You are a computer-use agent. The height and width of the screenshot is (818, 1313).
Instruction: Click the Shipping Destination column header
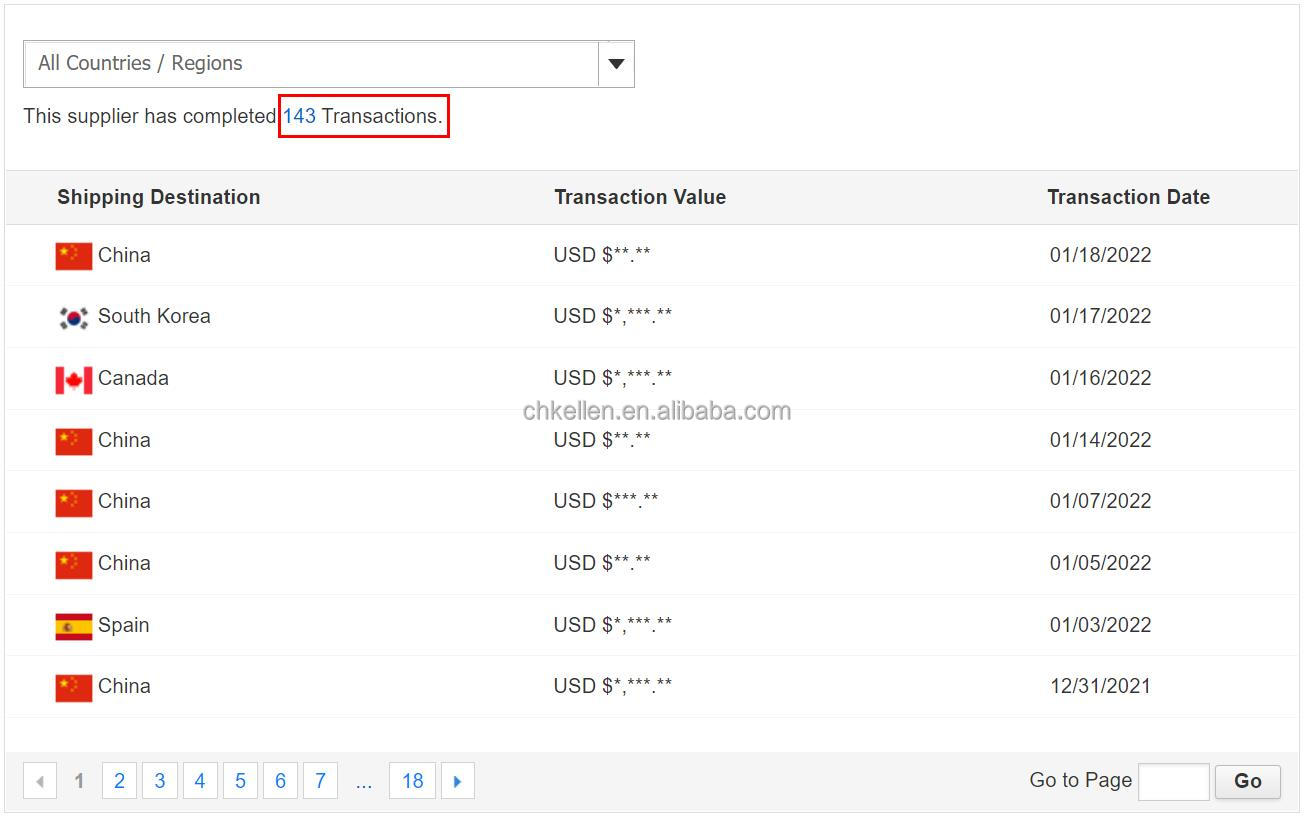[x=158, y=198]
